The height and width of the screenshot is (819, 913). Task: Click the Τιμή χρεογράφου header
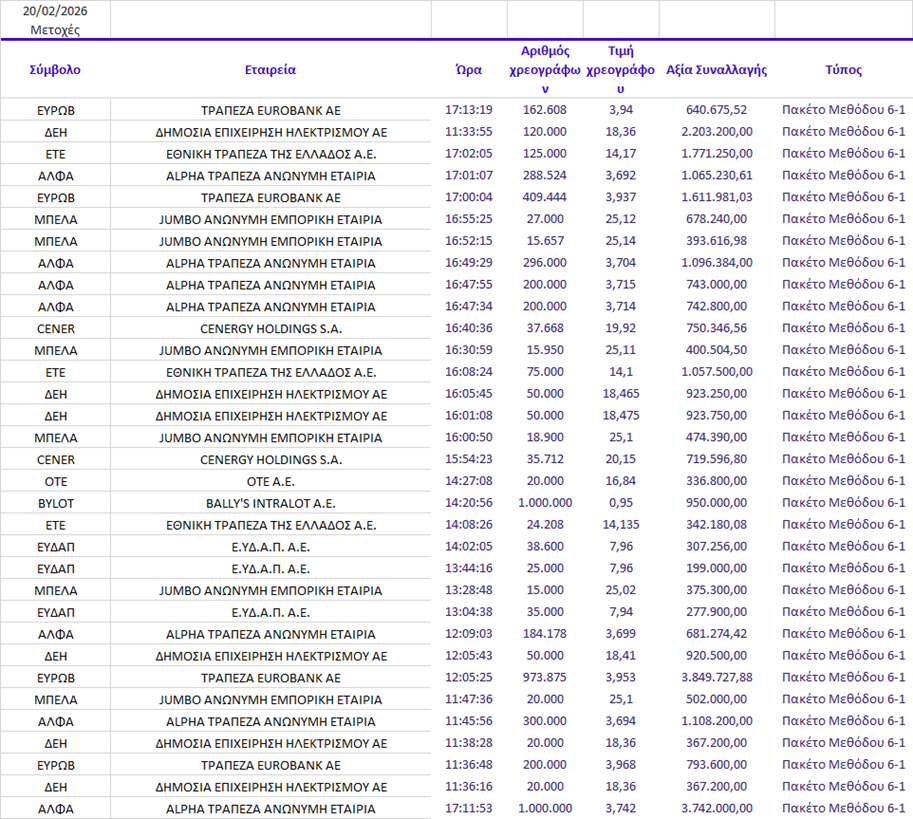[620, 70]
